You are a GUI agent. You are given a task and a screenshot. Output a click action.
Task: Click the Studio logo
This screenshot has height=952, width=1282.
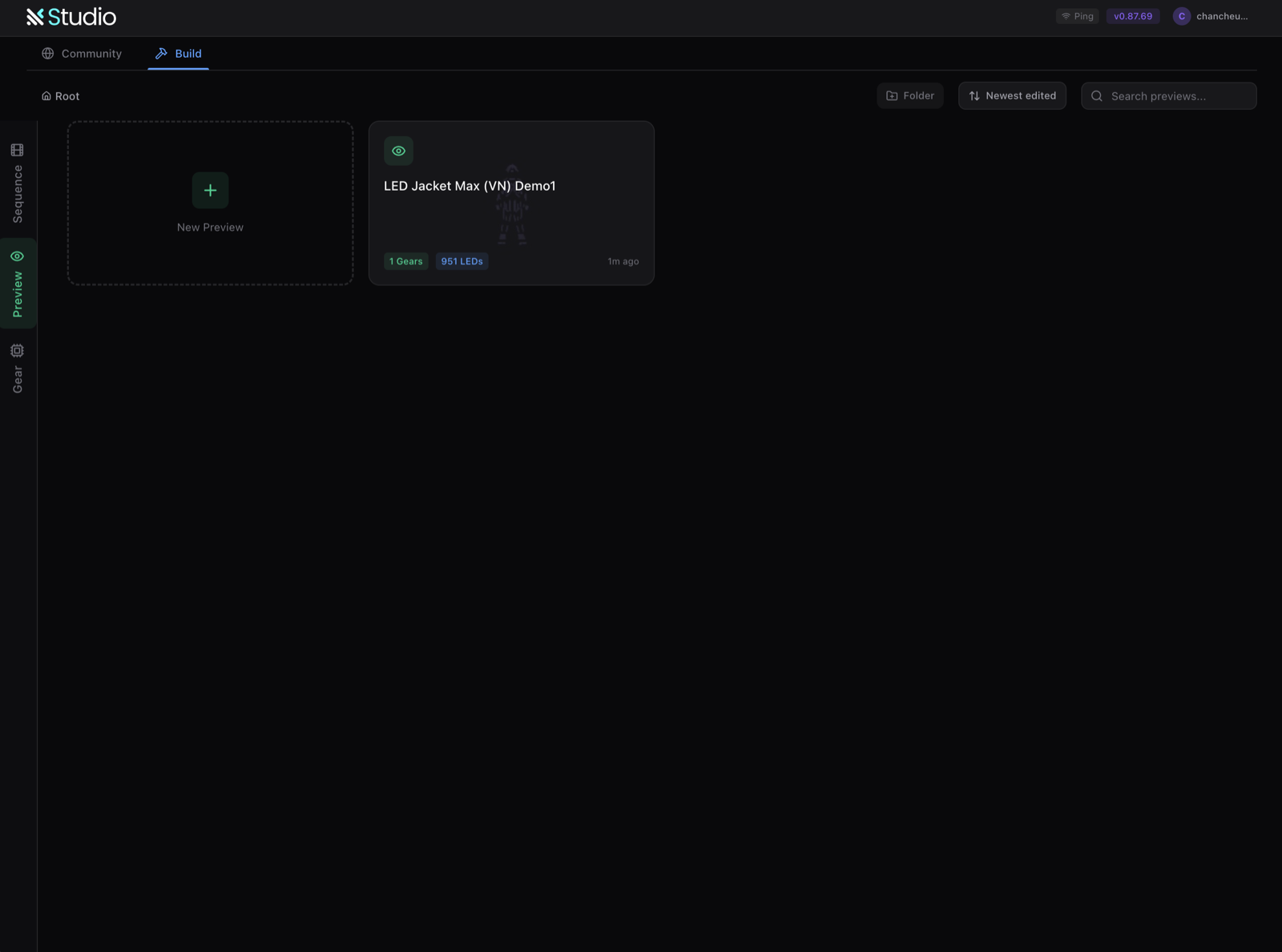pos(71,17)
